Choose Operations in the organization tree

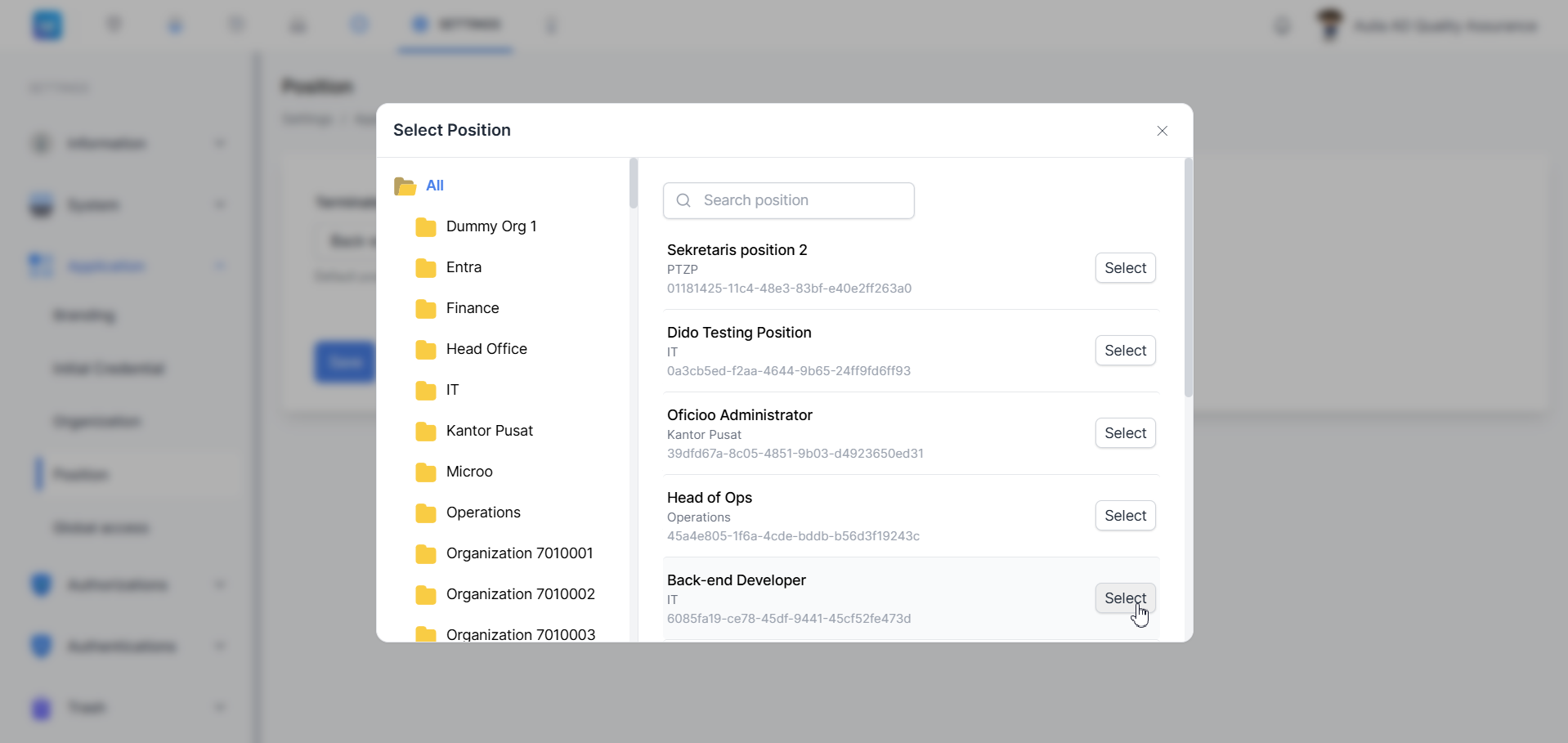[483, 512]
